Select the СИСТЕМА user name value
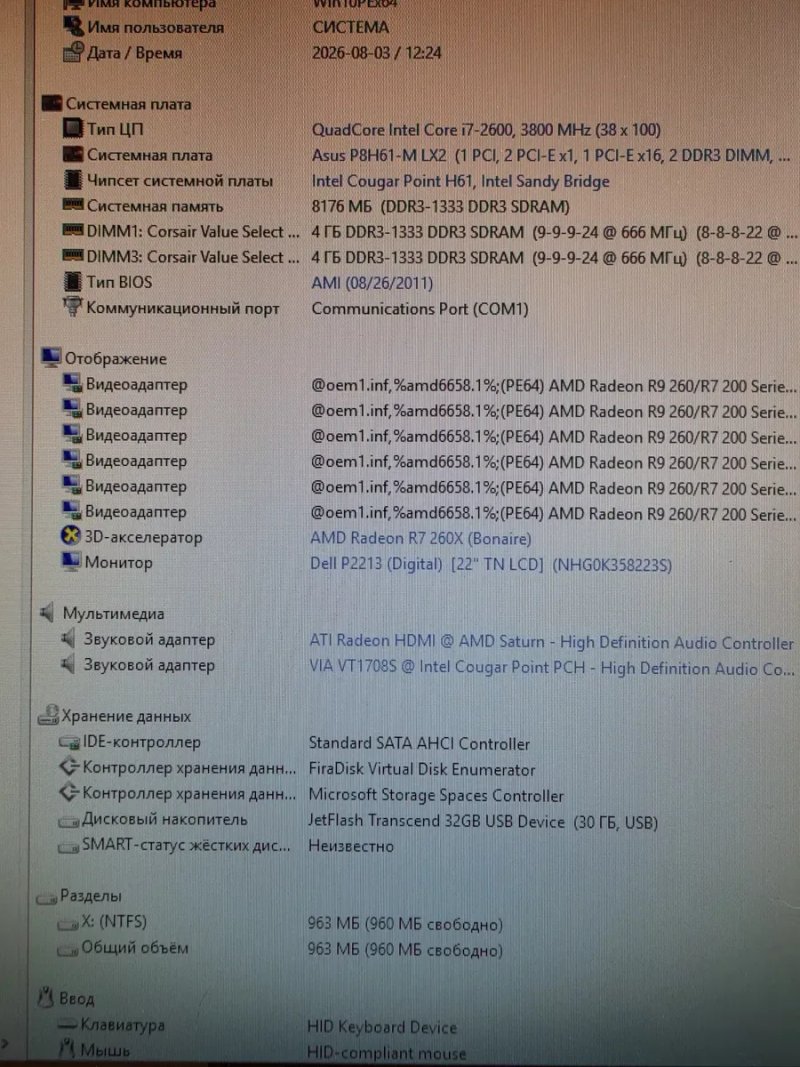Image resolution: width=800 pixels, height=1067 pixels. [x=350, y=27]
